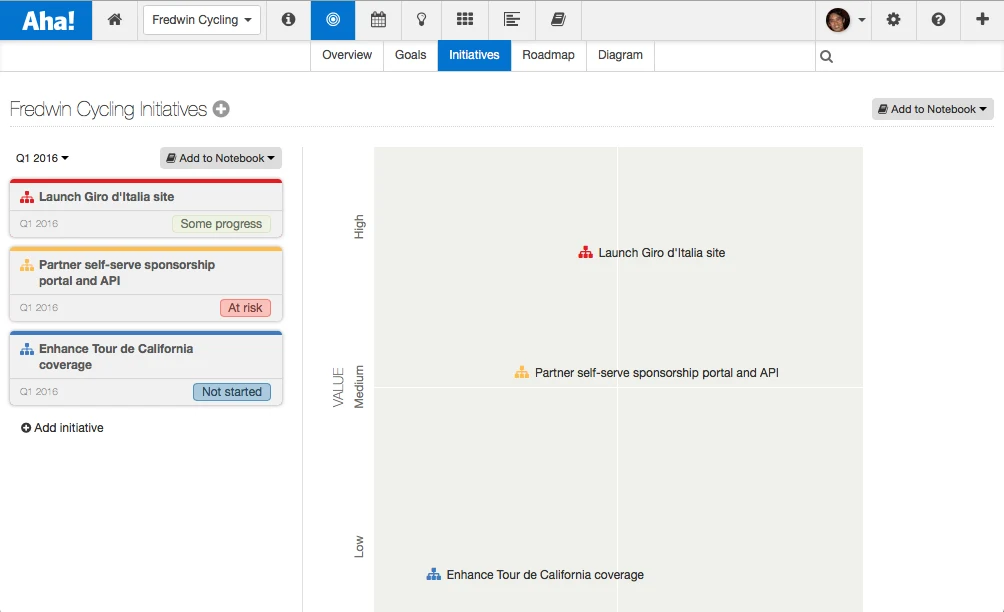Viewport: 1004px width, 612px height.
Task: Click Add initiative link
Action: coord(62,428)
